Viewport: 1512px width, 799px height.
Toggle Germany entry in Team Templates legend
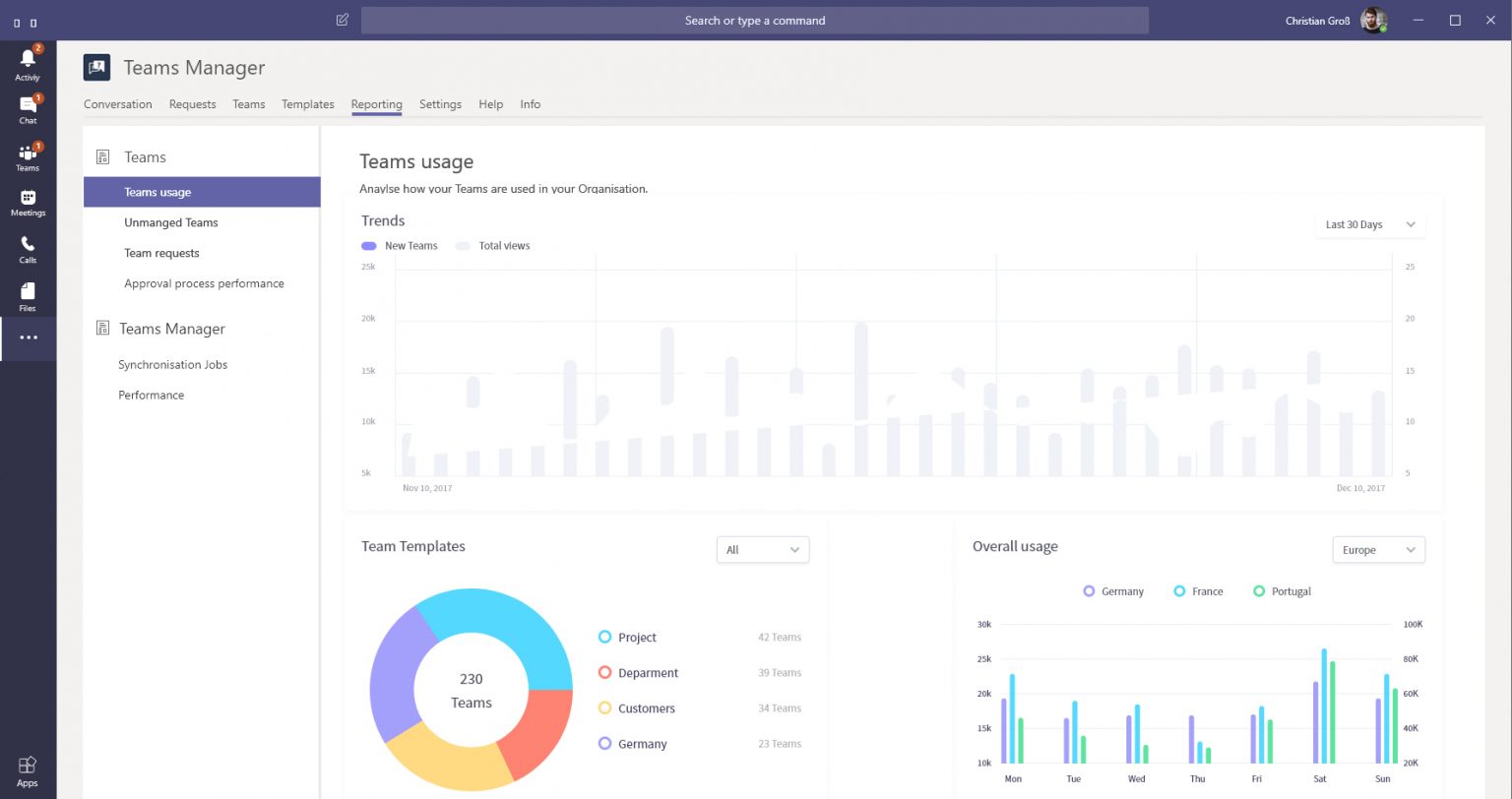tap(633, 744)
